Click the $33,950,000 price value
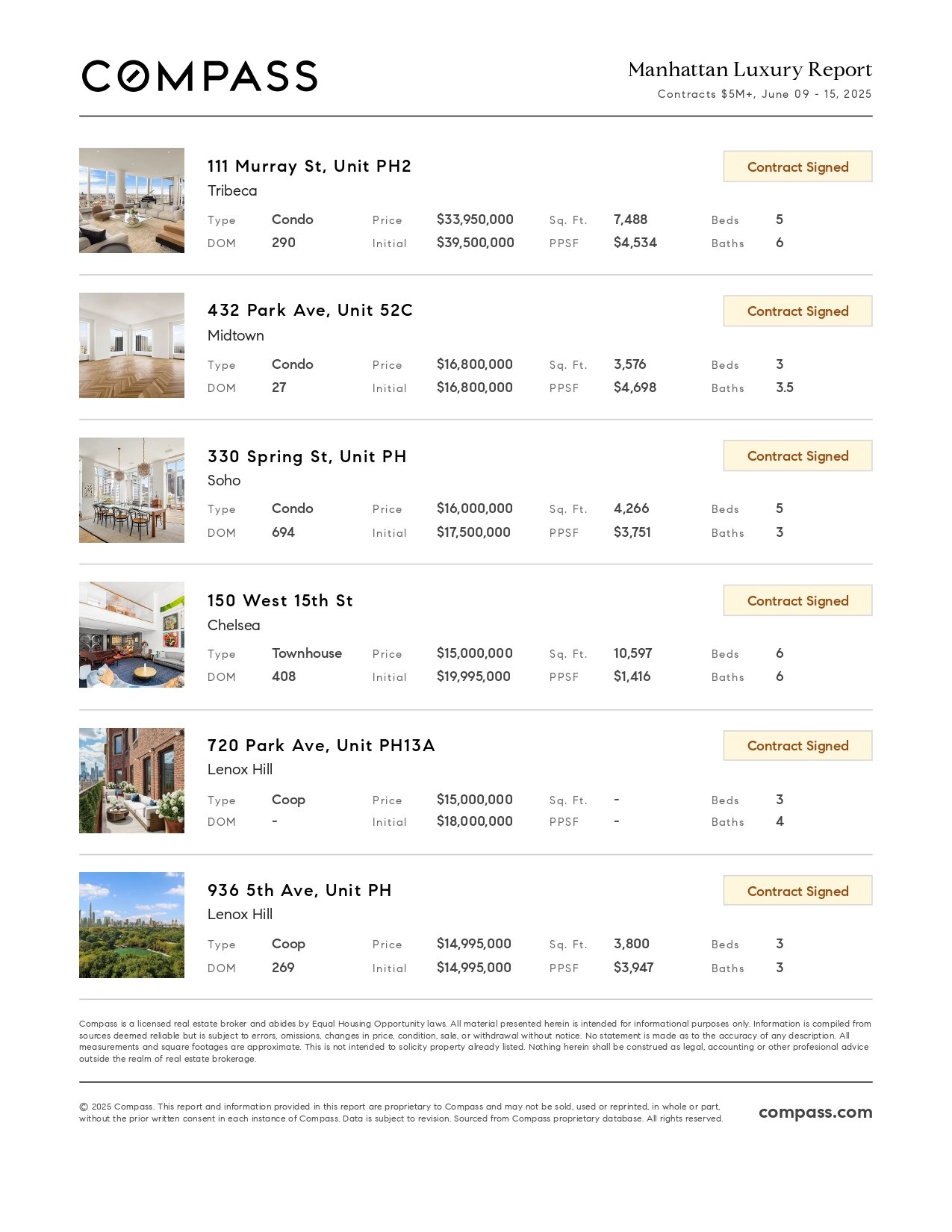The image size is (952, 1232). pos(475,220)
